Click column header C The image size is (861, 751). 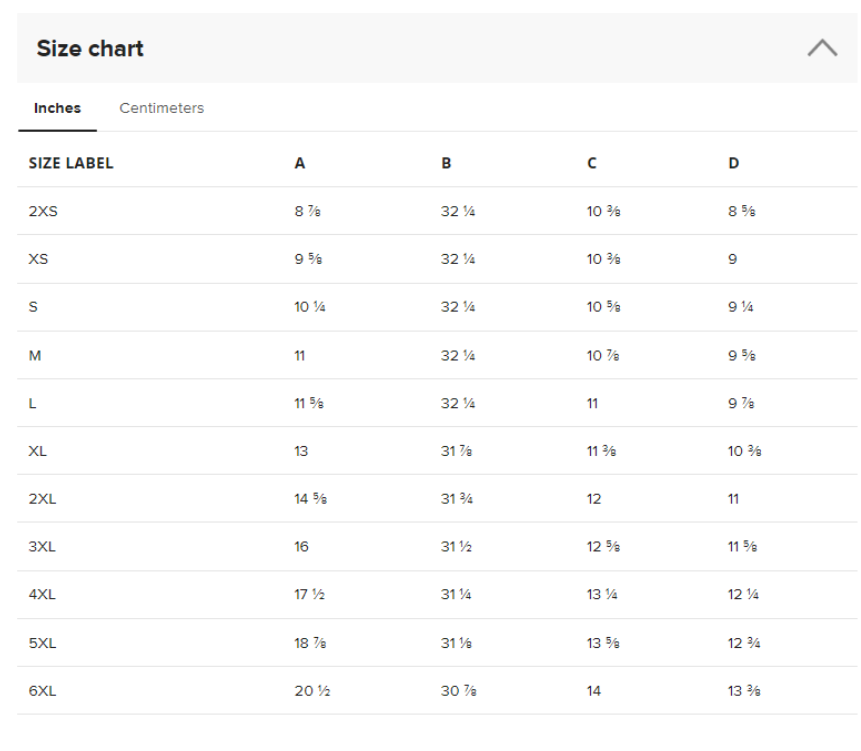[592, 163]
